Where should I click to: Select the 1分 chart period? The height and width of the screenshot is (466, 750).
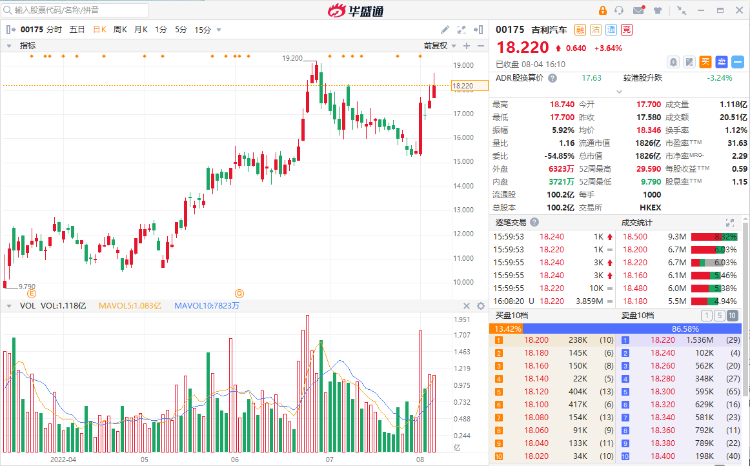point(161,30)
